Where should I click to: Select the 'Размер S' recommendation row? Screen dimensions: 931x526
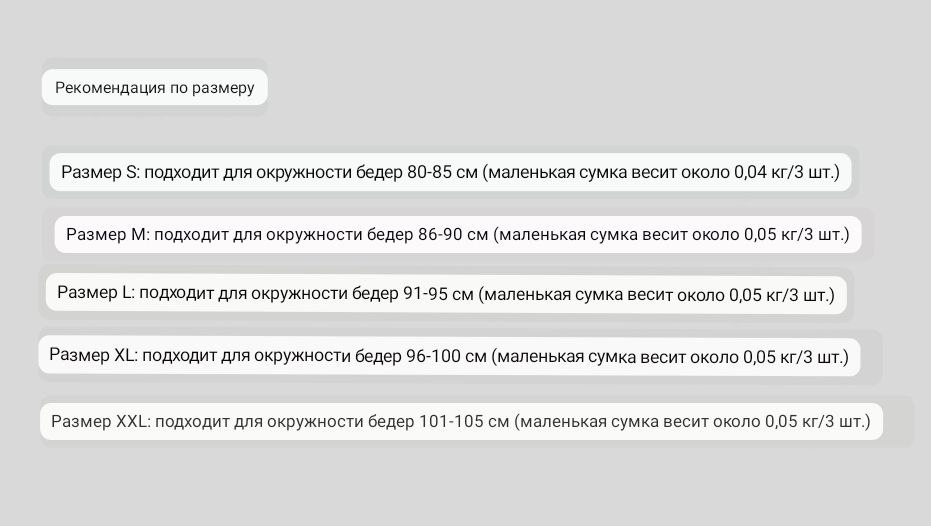450,172
